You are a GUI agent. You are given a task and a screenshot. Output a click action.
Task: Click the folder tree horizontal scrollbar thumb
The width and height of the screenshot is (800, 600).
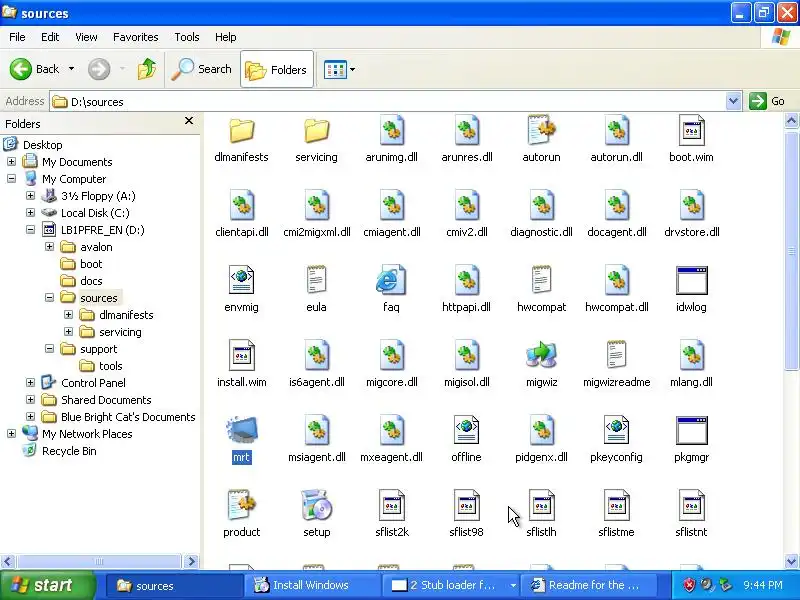click(x=99, y=561)
